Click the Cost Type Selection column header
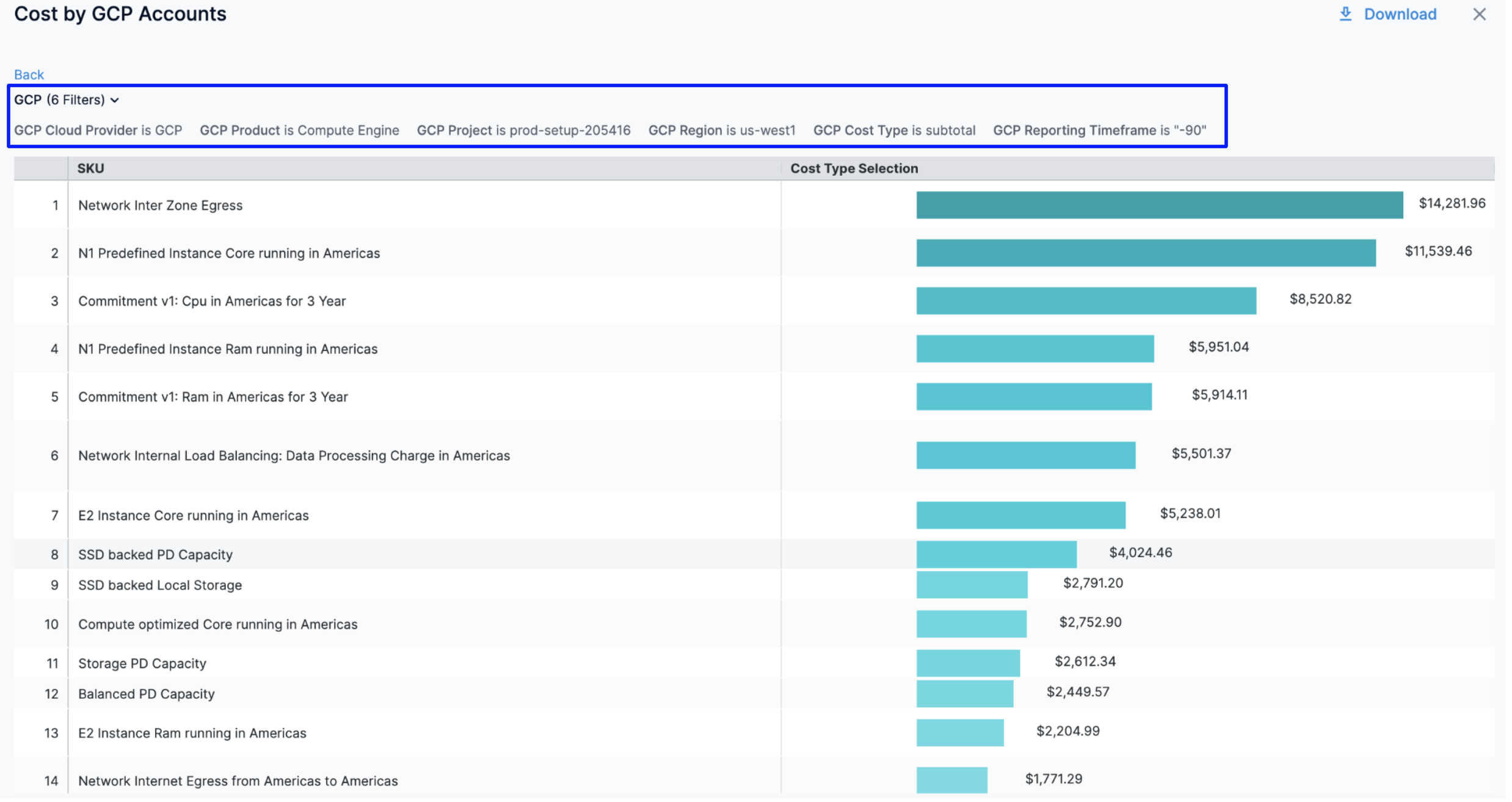Image resolution: width=1512 pixels, height=802 pixels. 854,168
